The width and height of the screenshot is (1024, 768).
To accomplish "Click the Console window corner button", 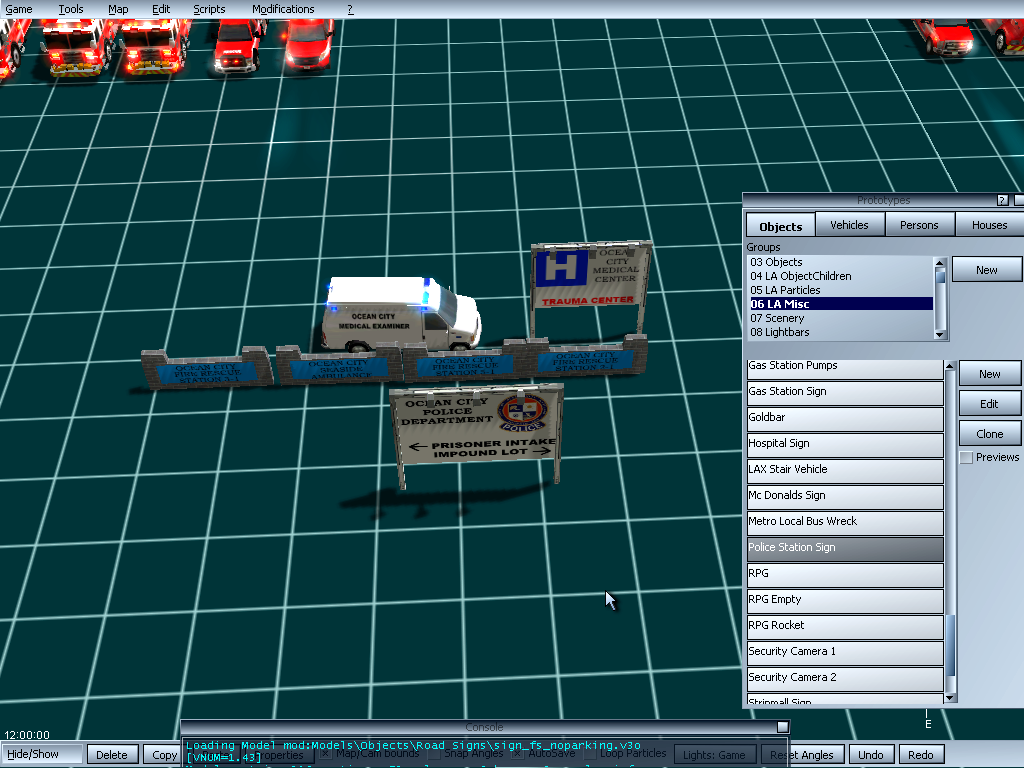I will (782, 727).
